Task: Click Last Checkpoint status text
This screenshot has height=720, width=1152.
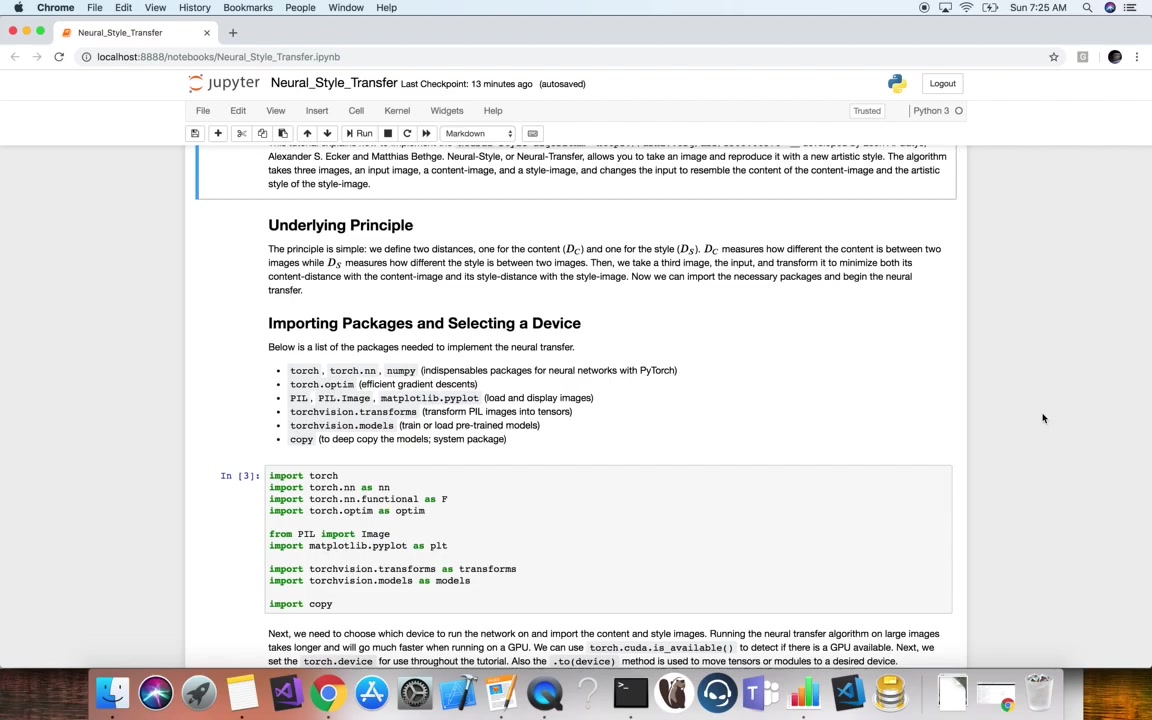Action: pyautogui.click(x=467, y=84)
